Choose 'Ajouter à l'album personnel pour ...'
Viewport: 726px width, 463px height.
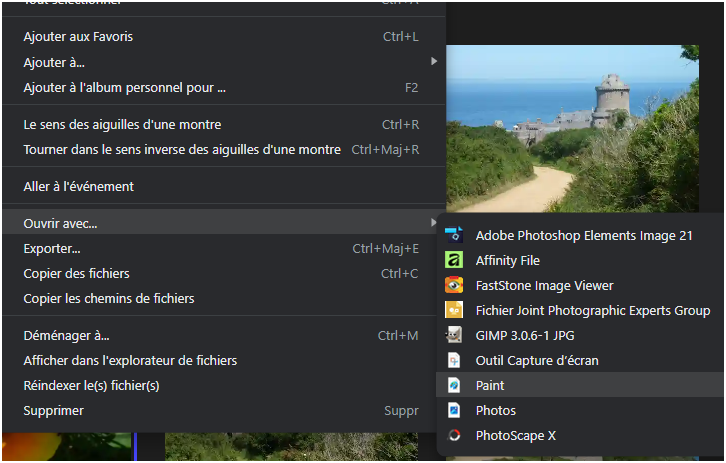pyautogui.click(x=124, y=87)
